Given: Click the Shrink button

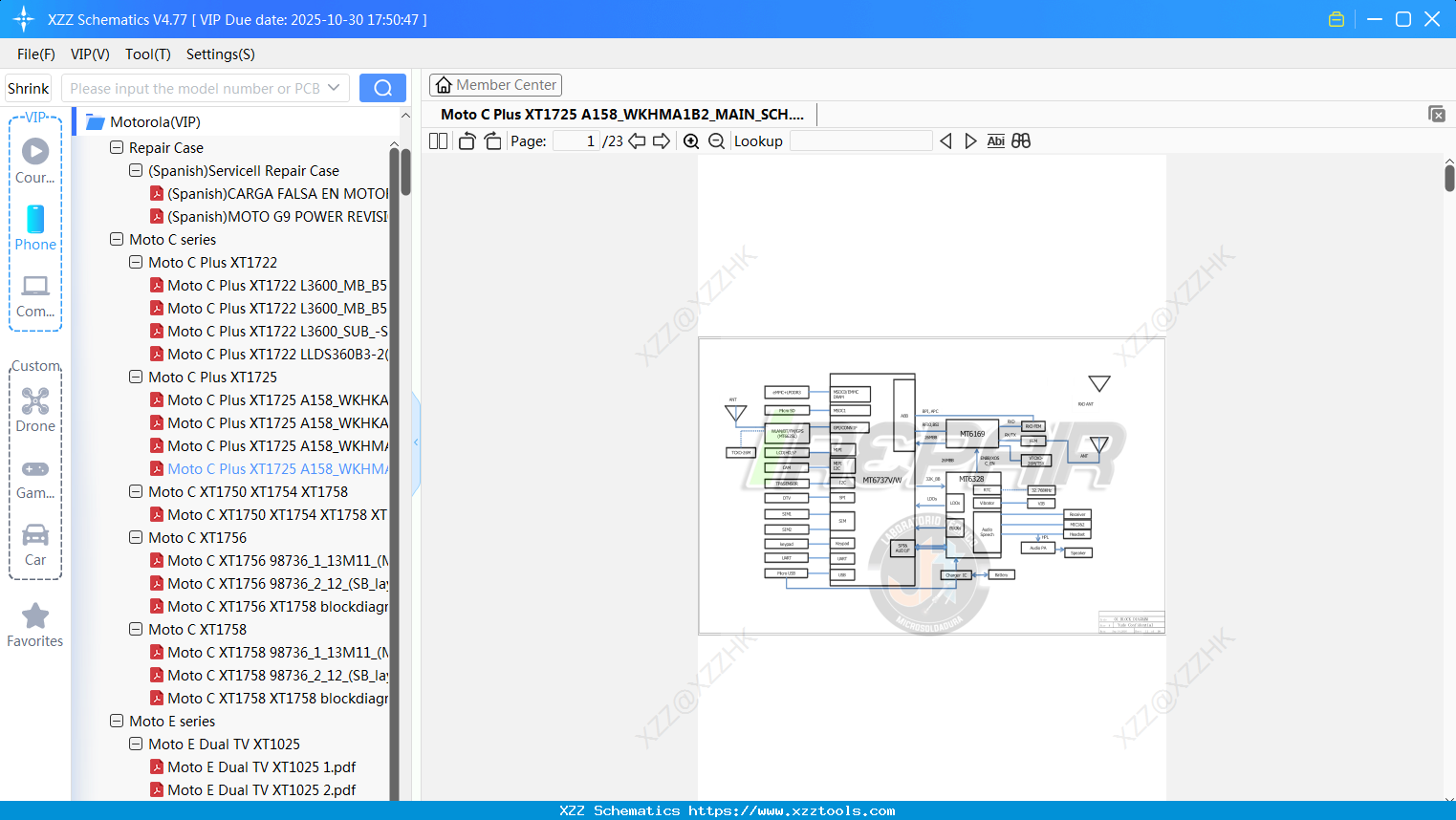Looking at the screenshot, I should click(x=29, y=88).
